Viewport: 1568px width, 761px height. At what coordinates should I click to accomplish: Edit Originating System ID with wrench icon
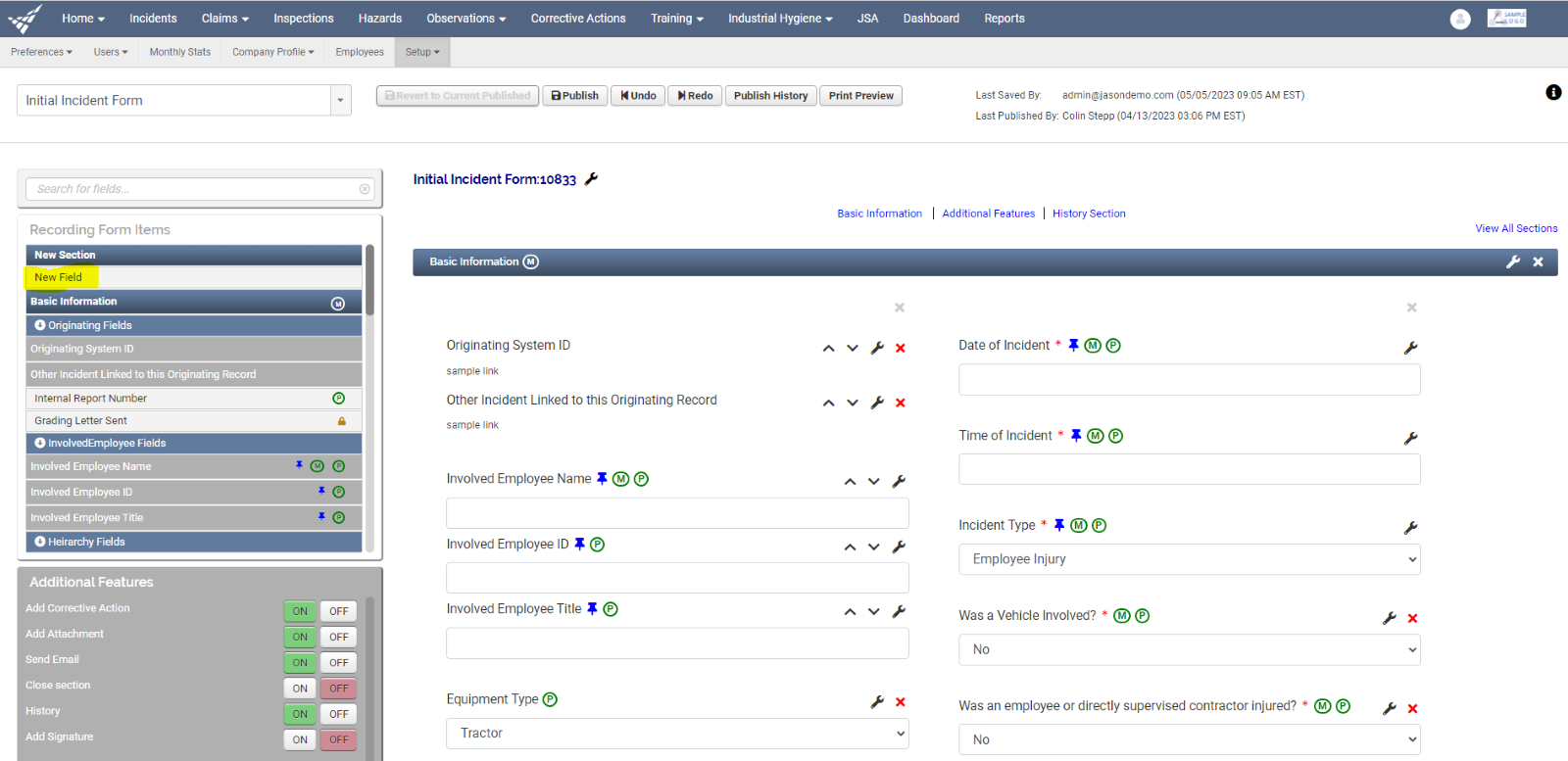click(x=877, y=348)
